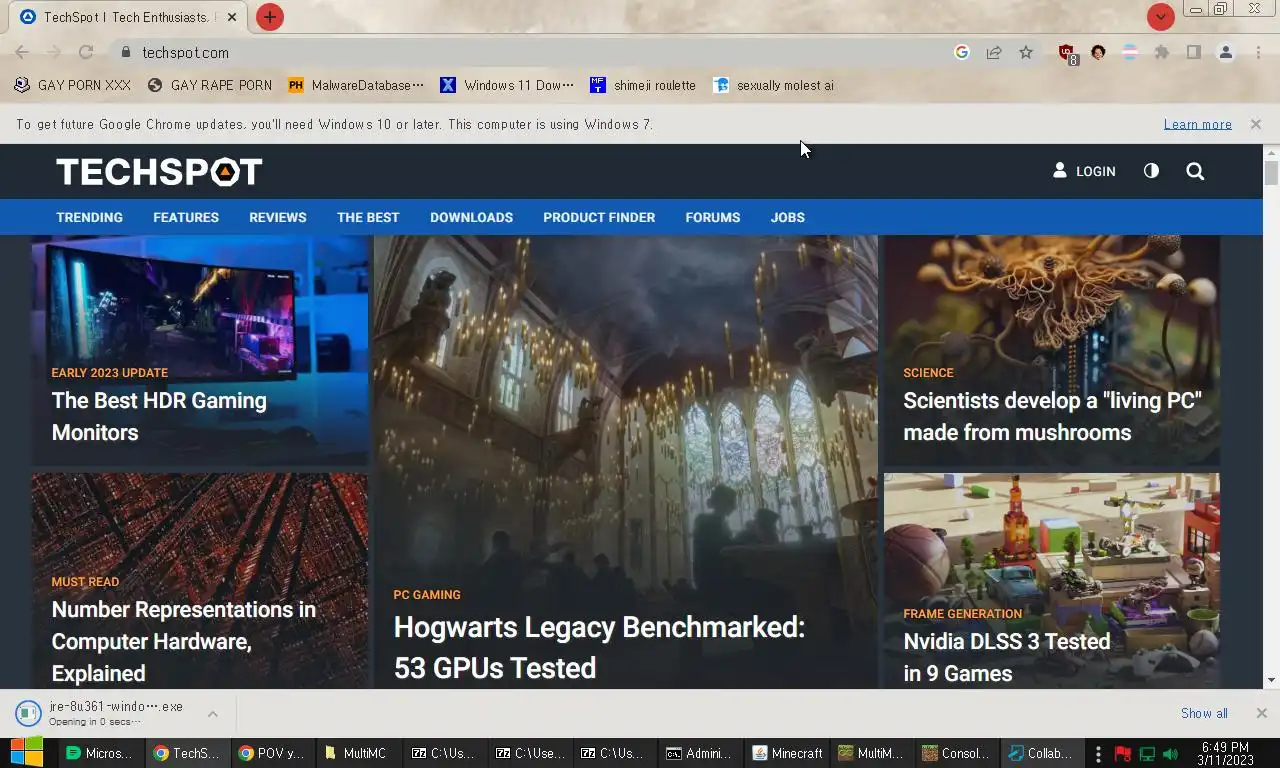Open 'Nvidia DLSS 3 Tested in 9 Games'
Image resolution: width=1280 pixels, height=768 pixels.
(x=1007, y=657)
